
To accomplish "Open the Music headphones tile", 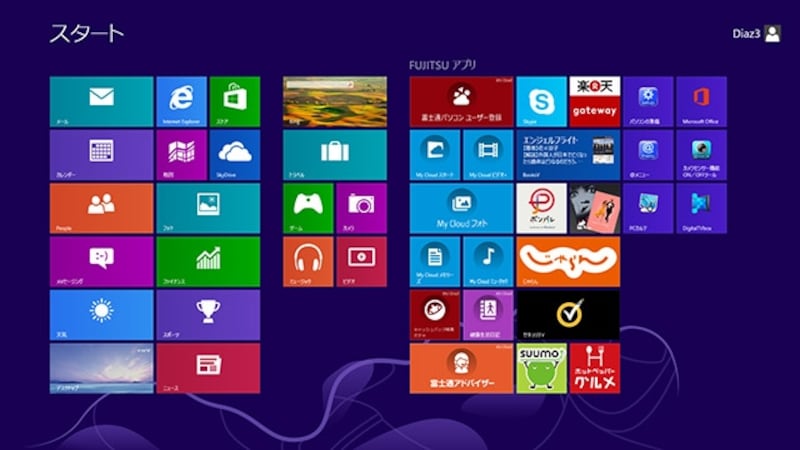I will point(308,261).
